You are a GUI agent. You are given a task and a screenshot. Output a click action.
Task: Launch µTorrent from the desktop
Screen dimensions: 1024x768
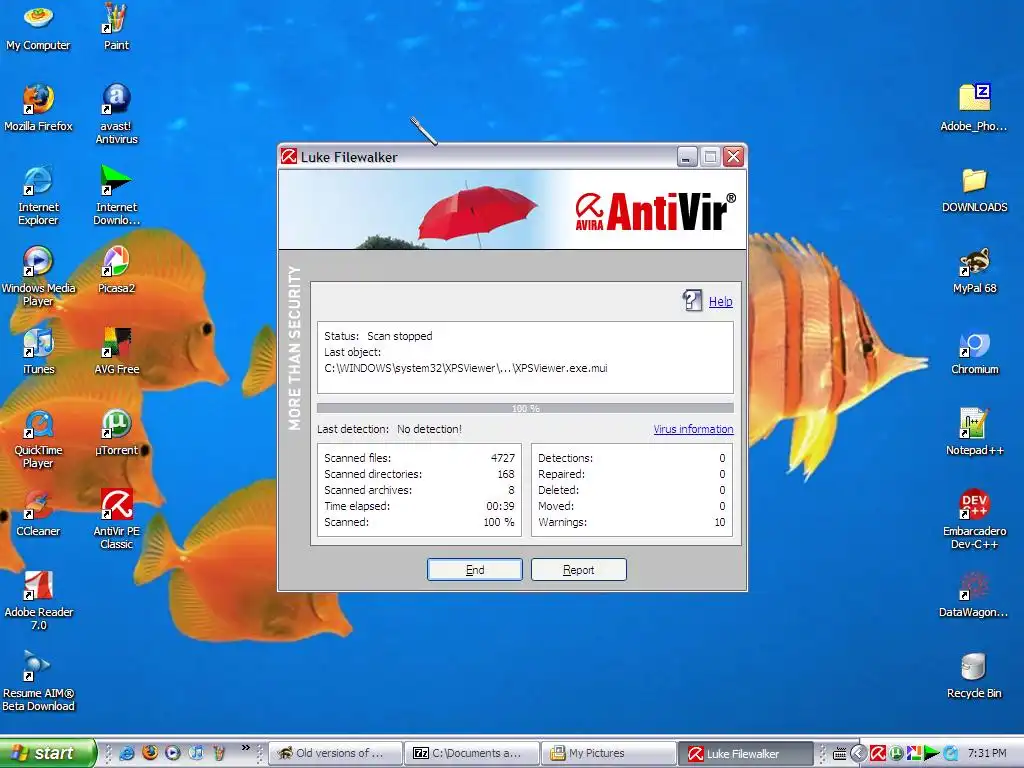pyautogui.click(x=116, y=432)
